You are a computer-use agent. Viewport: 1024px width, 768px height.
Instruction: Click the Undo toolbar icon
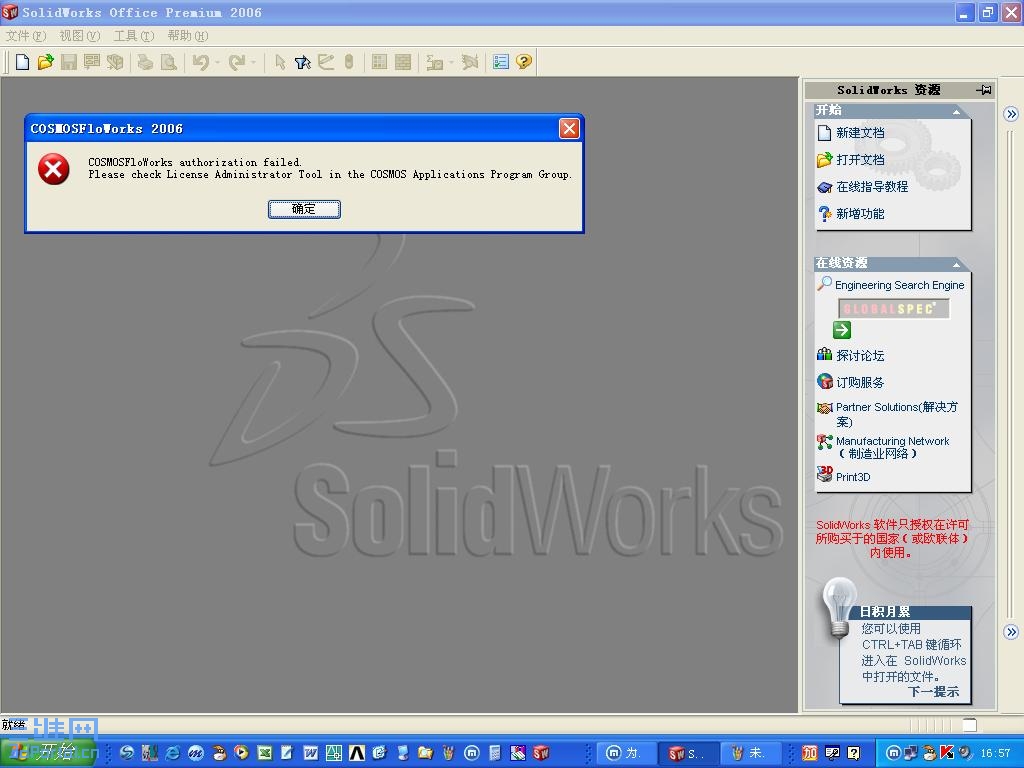[x=200, y=62]
